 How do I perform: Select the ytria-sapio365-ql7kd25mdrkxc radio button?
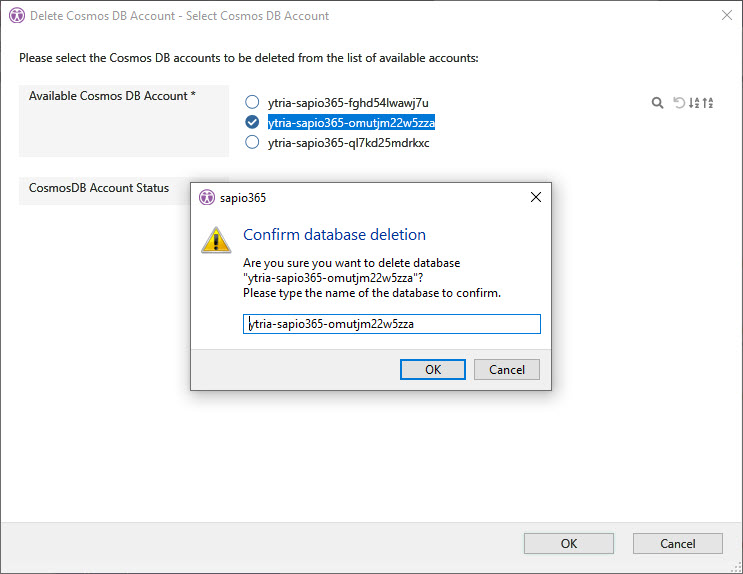(252, 142)
